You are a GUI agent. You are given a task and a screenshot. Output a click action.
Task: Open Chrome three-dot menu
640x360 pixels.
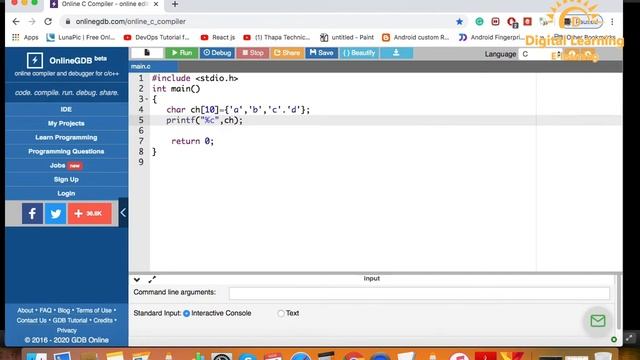click(x=612, y=22)
